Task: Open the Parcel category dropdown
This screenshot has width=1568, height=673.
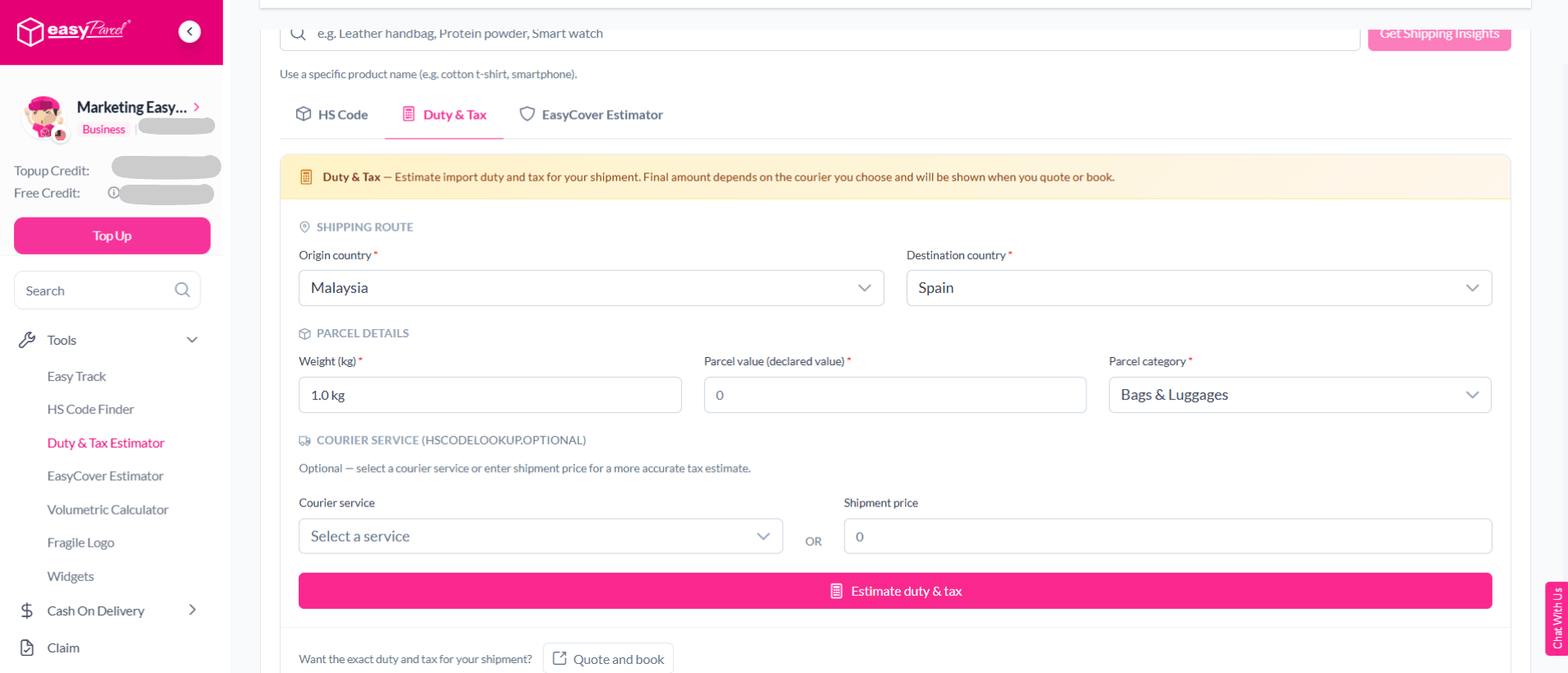Action: [1300, 395]
